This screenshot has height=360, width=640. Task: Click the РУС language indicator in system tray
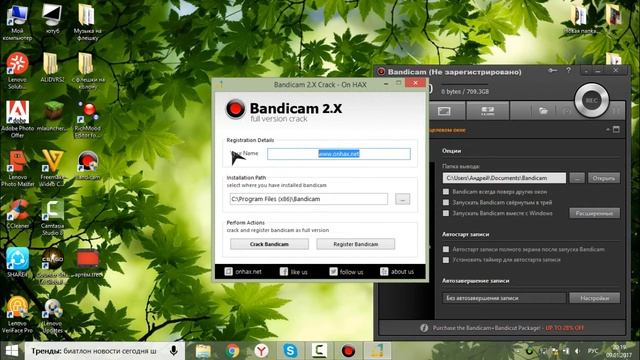593,351
